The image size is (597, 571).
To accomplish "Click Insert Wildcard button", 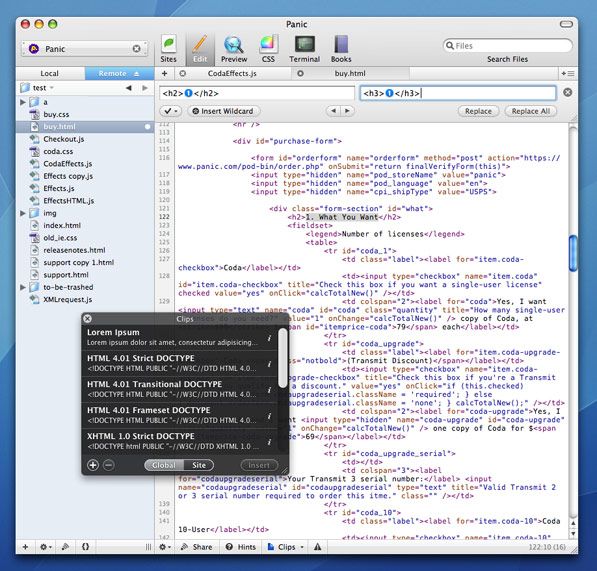I will 223,111.
